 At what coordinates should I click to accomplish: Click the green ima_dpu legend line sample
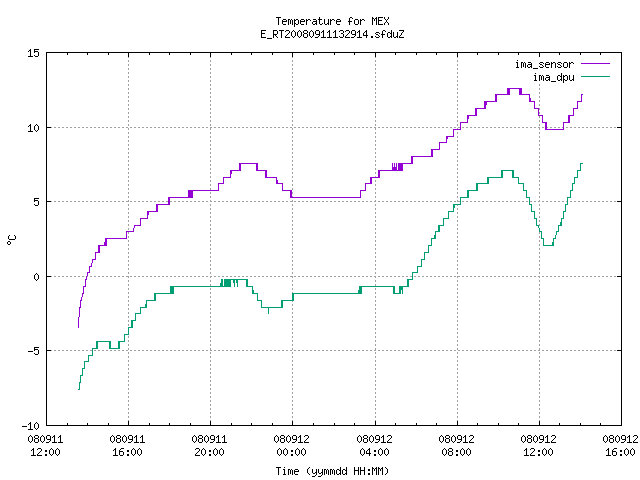click(595, 77)
